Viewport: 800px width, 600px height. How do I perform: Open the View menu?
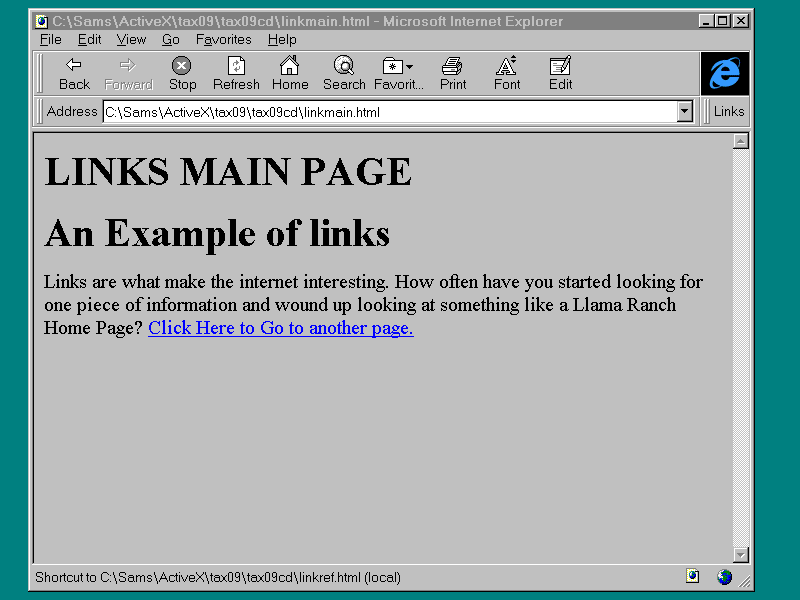(x=131, y=40)
